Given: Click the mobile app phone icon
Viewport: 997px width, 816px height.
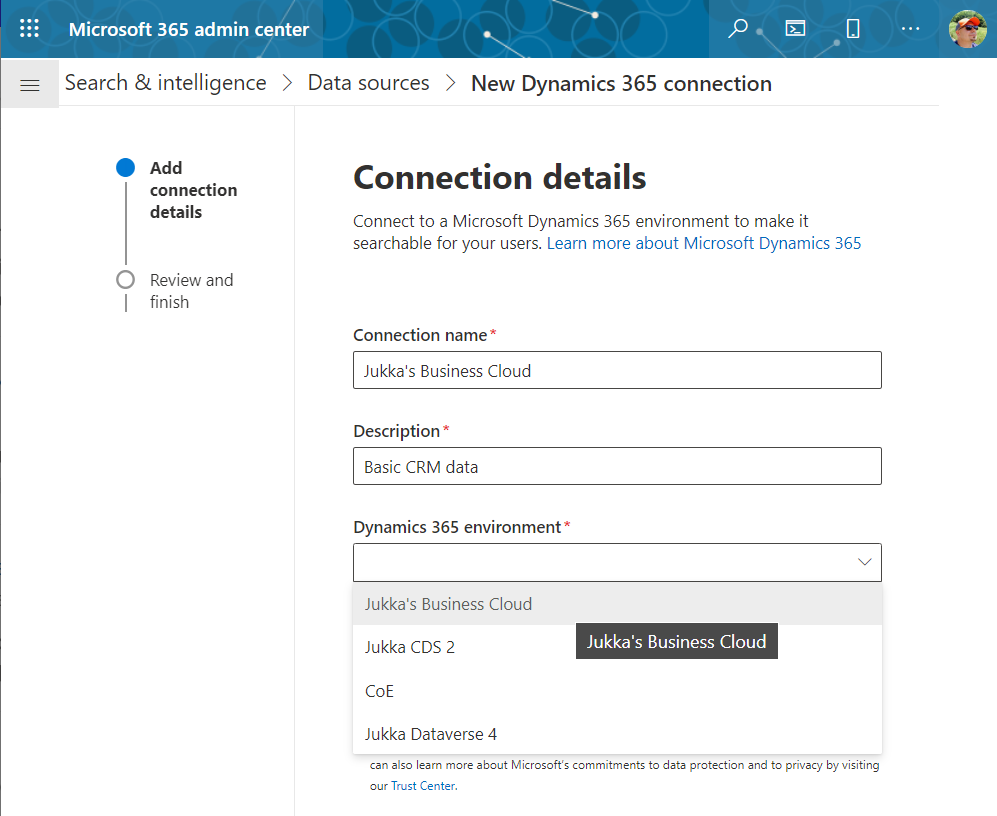Looking at the screenshot, I should (x=853, y=29).
